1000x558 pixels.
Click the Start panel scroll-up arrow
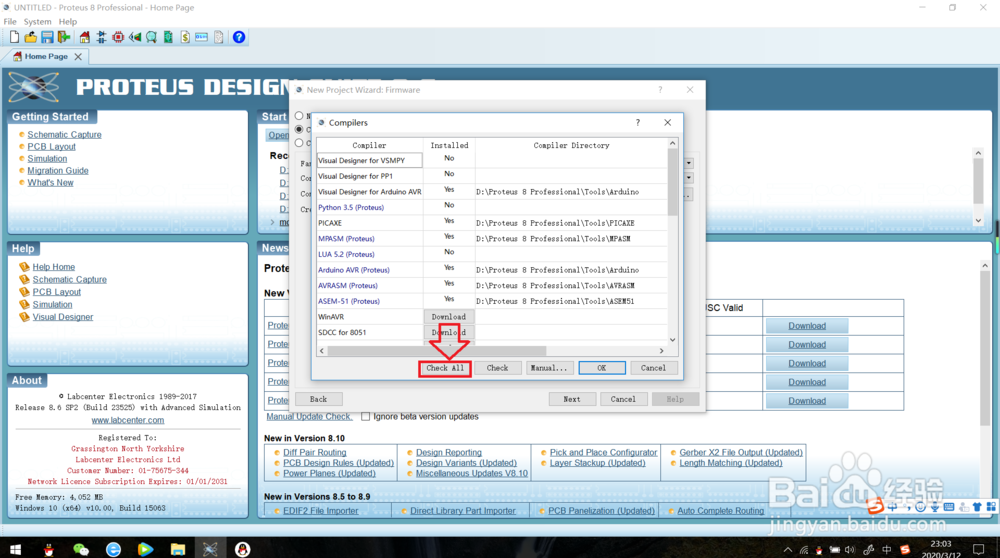click(978, 153)
